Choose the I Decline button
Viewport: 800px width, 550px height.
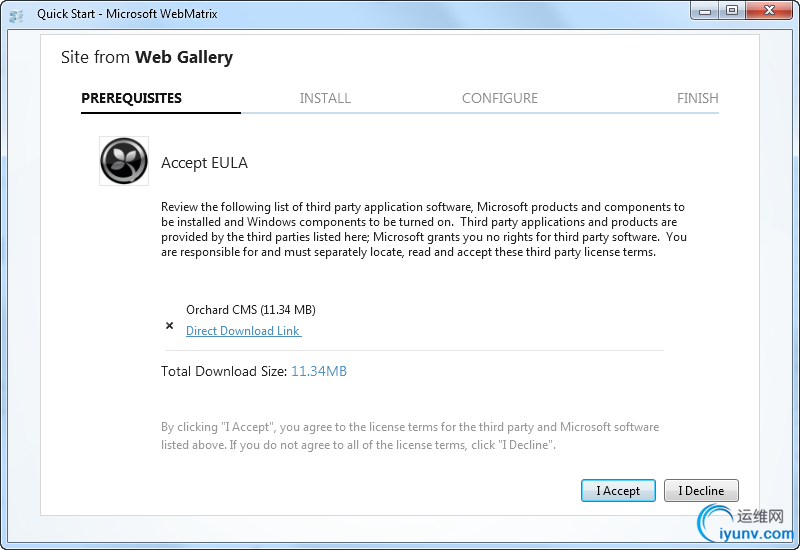coord(701,490)
